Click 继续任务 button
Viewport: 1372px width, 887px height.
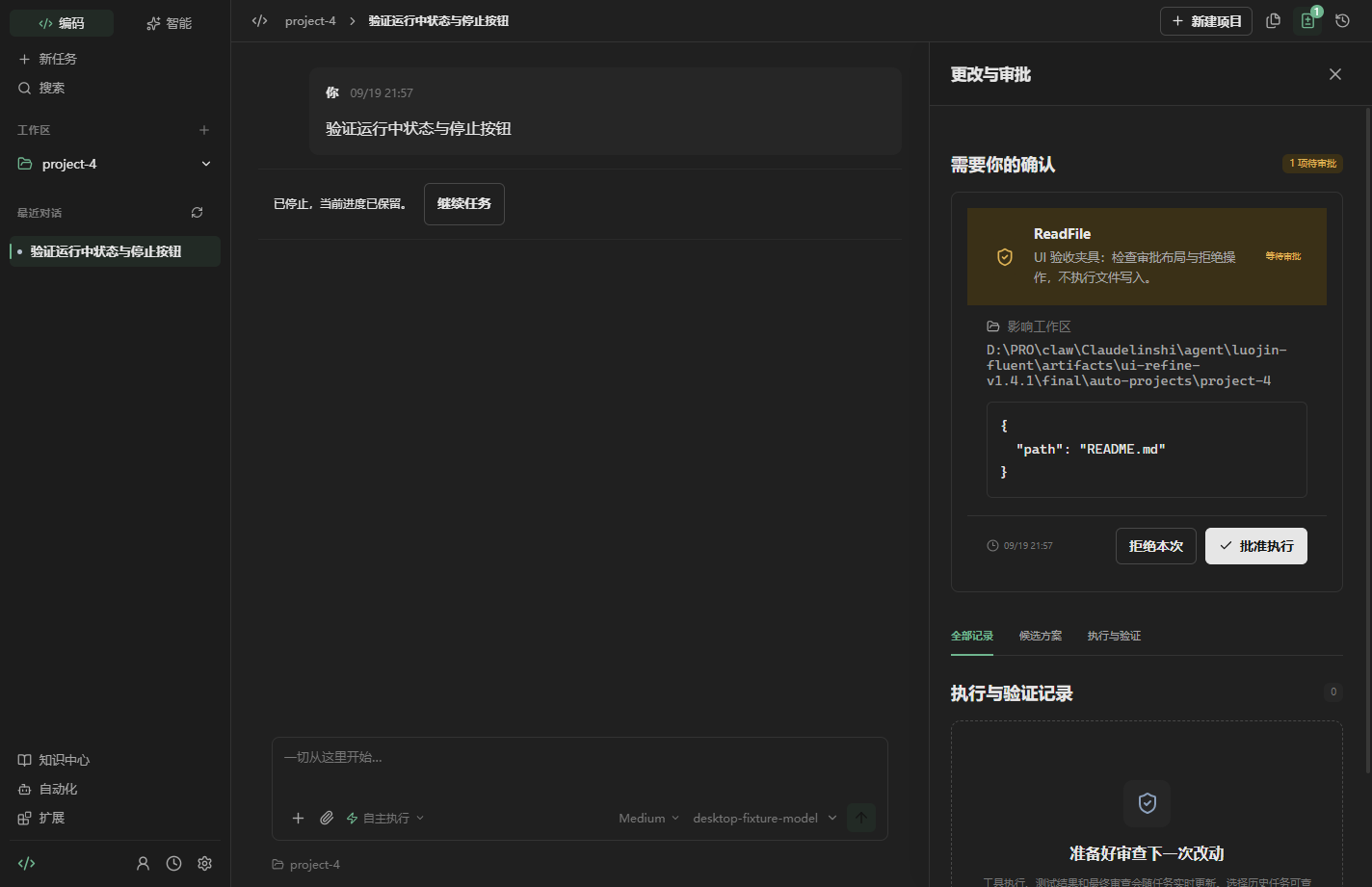[x=464, y=204]
